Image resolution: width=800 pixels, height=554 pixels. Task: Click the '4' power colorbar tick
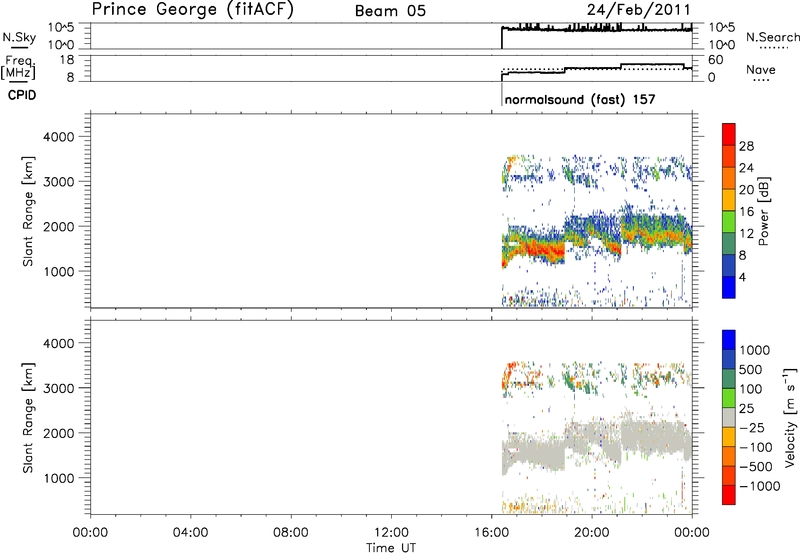[x=742, y=277]
